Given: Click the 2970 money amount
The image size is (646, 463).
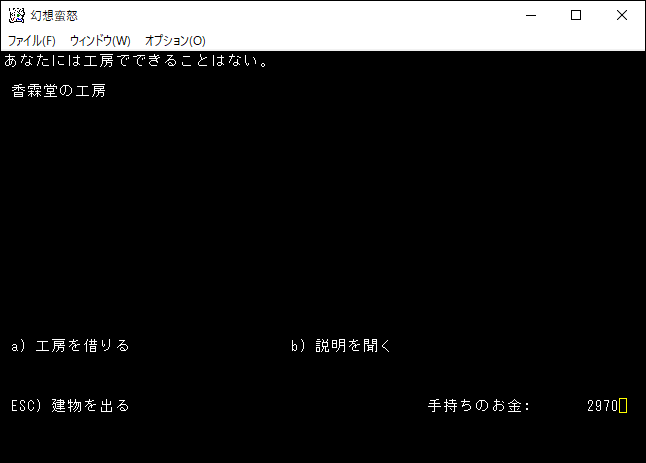Looking at the screenshot, I should (602, 406).
